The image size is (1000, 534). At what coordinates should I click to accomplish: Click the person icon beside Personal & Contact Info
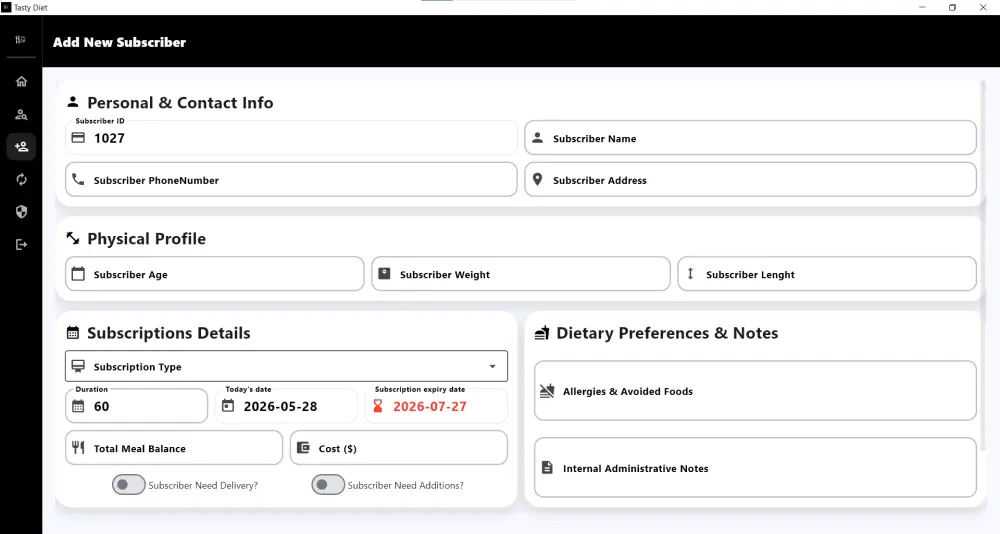pos(73,101)
